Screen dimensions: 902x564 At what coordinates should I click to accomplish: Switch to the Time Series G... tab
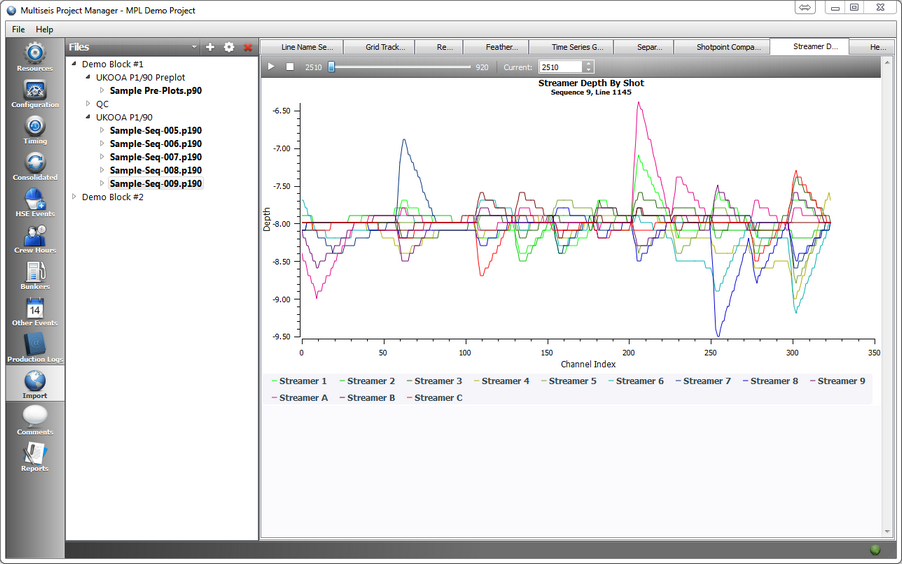pos(573,47)
